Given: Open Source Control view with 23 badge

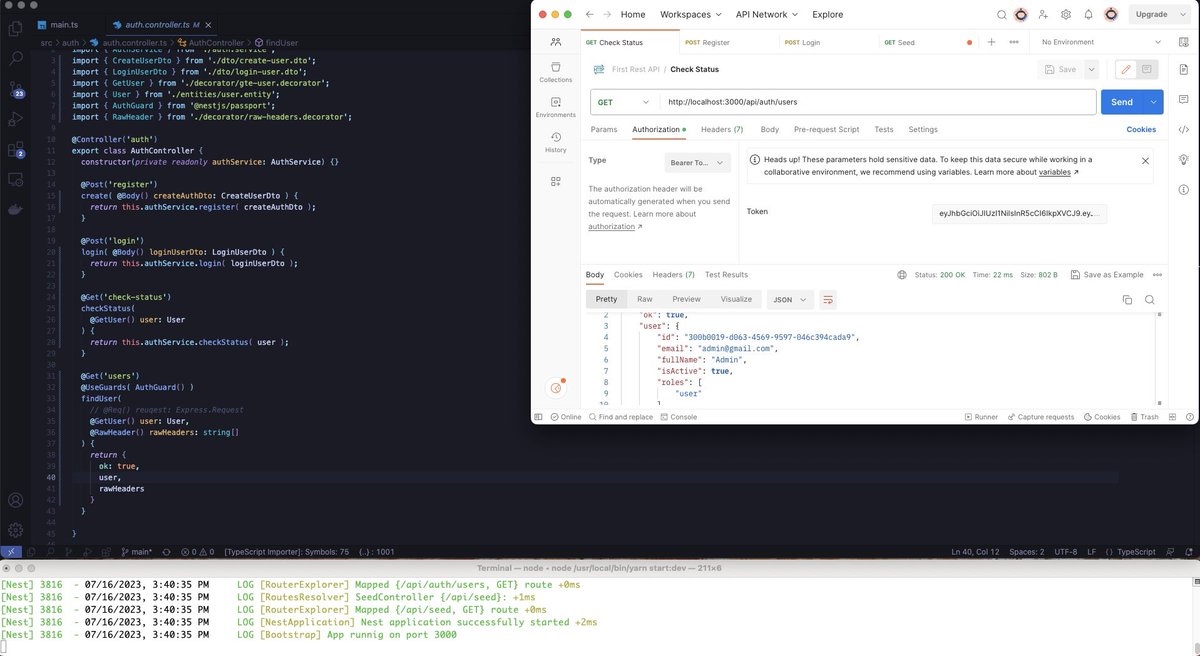Looking at the screenshot, I should tap(16, 90).
